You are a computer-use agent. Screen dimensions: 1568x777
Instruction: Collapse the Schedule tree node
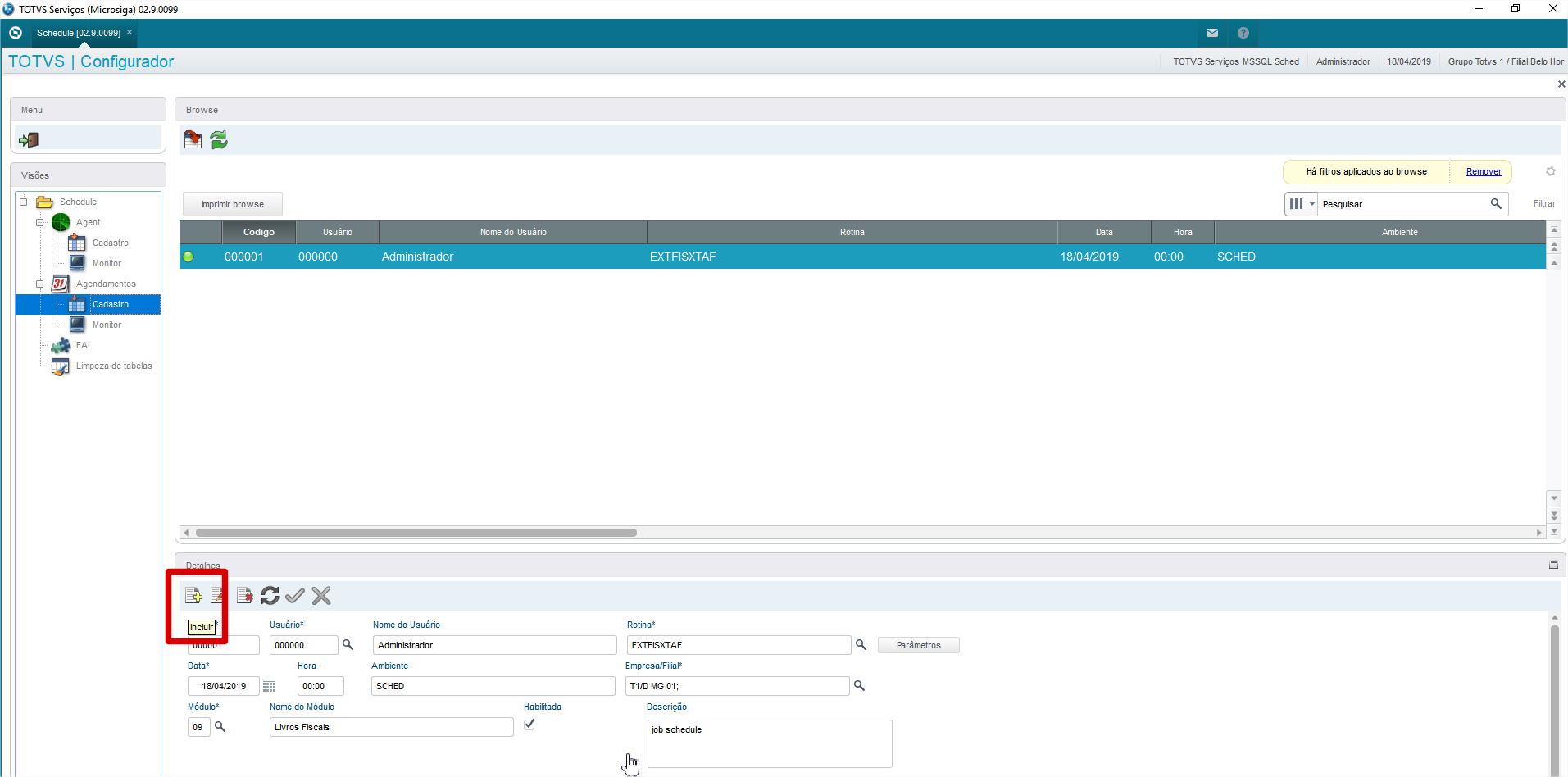pos(24,202)
